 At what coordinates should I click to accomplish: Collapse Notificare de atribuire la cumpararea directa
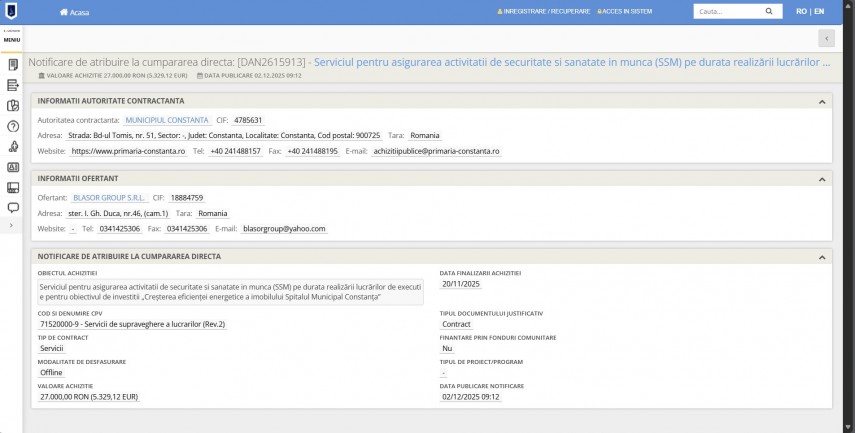[821, 256]
